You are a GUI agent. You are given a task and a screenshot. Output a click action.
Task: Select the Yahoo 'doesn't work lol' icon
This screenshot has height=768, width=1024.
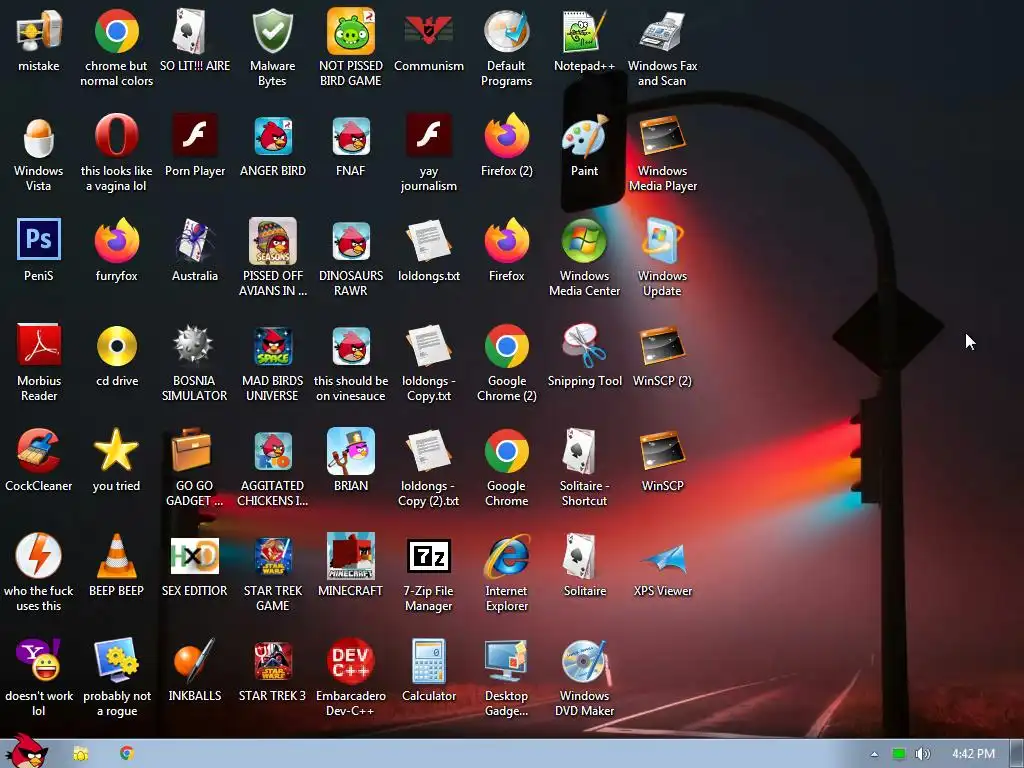click(x=39, y=660)
